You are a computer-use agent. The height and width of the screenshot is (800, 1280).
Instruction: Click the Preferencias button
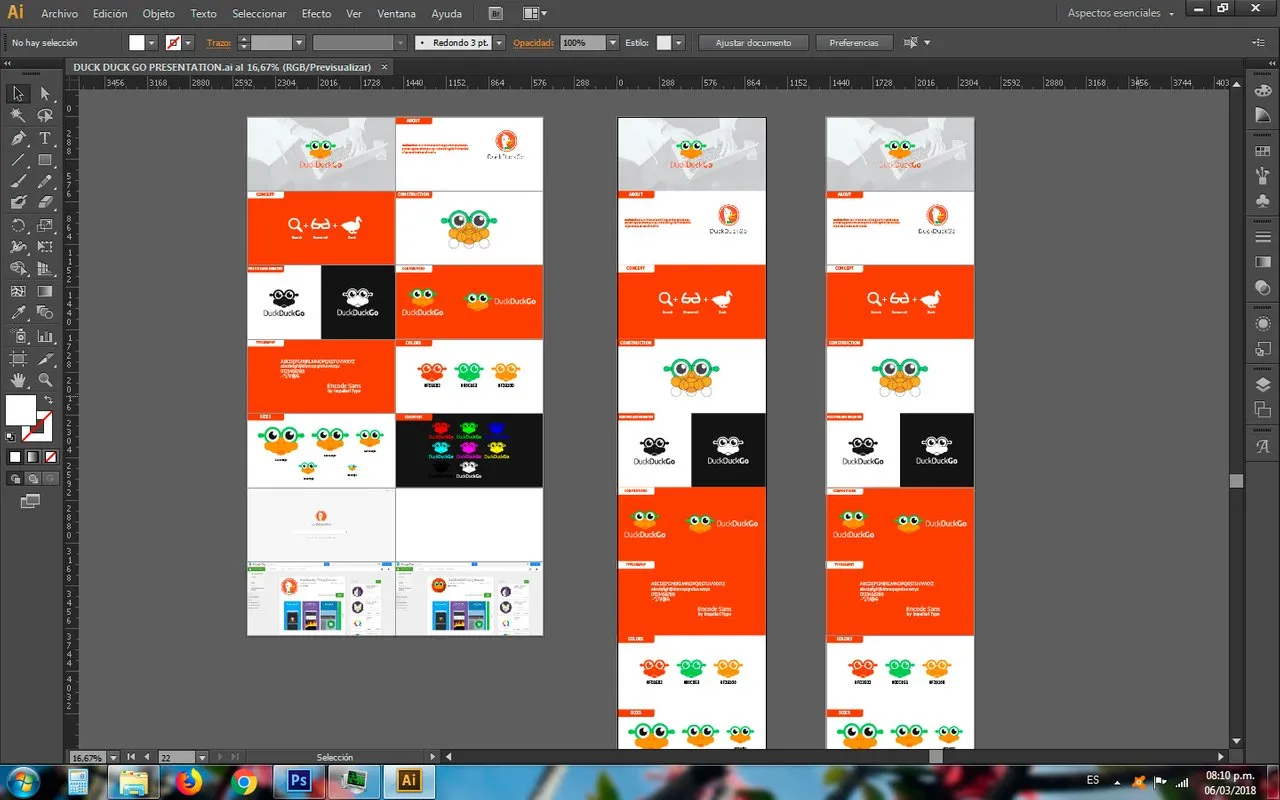pyautogui.click(x=854, y=43)
